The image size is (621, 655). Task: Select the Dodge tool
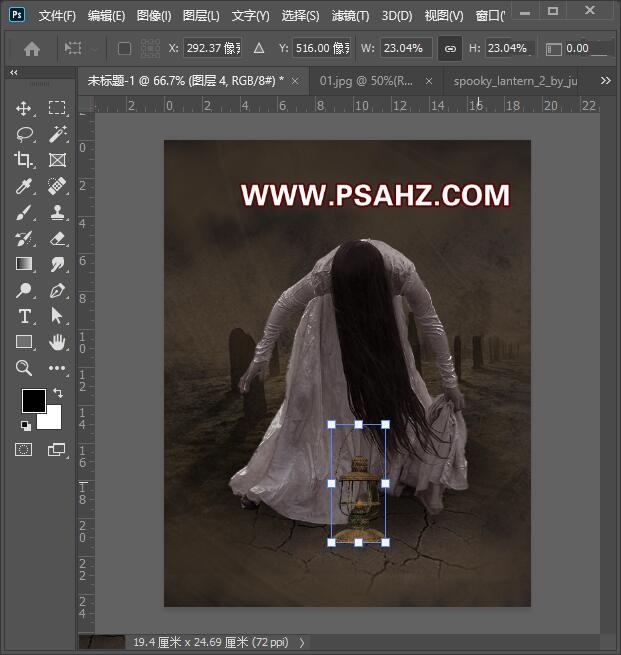pos(24,290)
